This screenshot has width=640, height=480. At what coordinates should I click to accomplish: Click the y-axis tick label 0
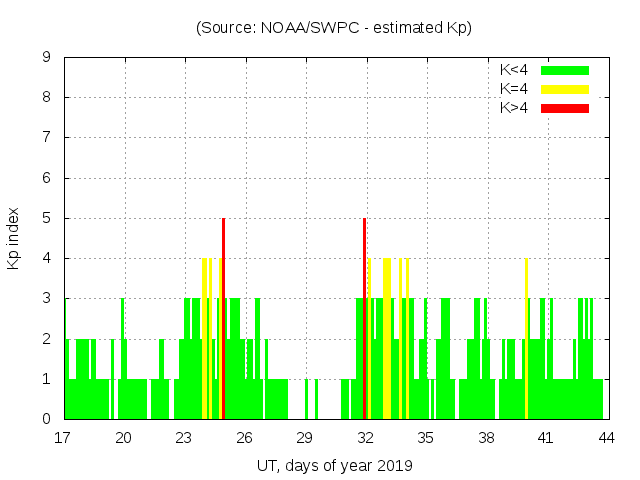(x=47, y=419)
